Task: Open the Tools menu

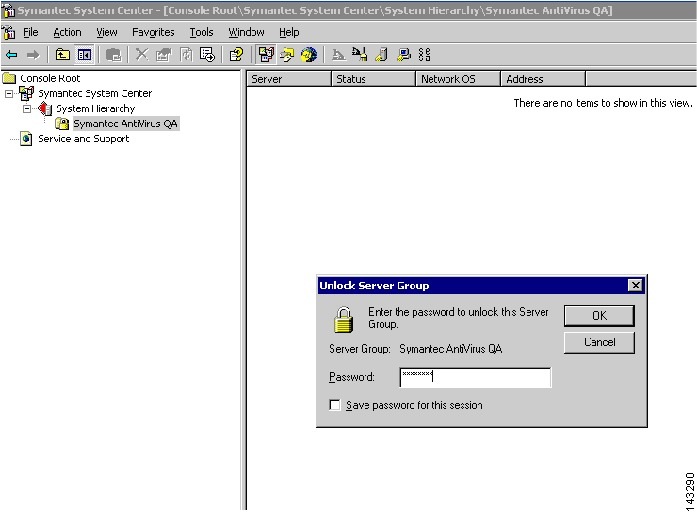Action: (201, 32)
